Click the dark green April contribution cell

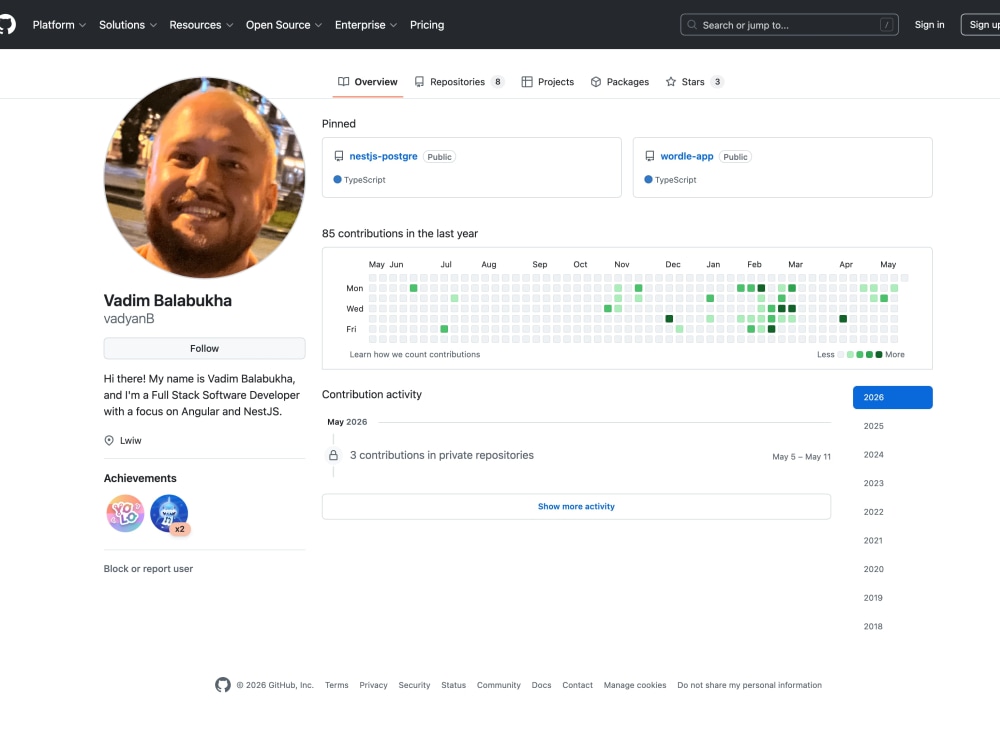(843, 319)
